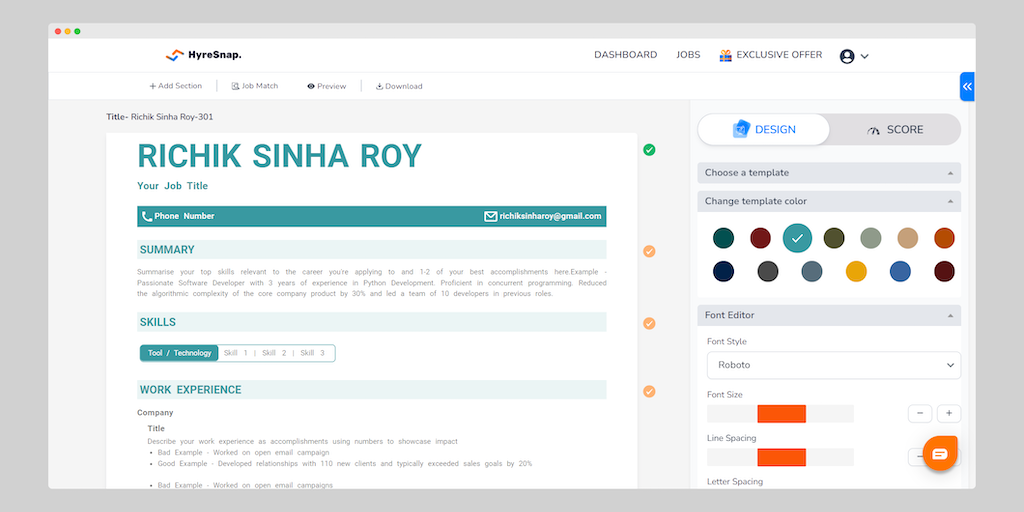This screenshot has width=1024, height=512.
Task: Click the Font Size slider bar
Action: pyautogui.click(x=780, y=414)
